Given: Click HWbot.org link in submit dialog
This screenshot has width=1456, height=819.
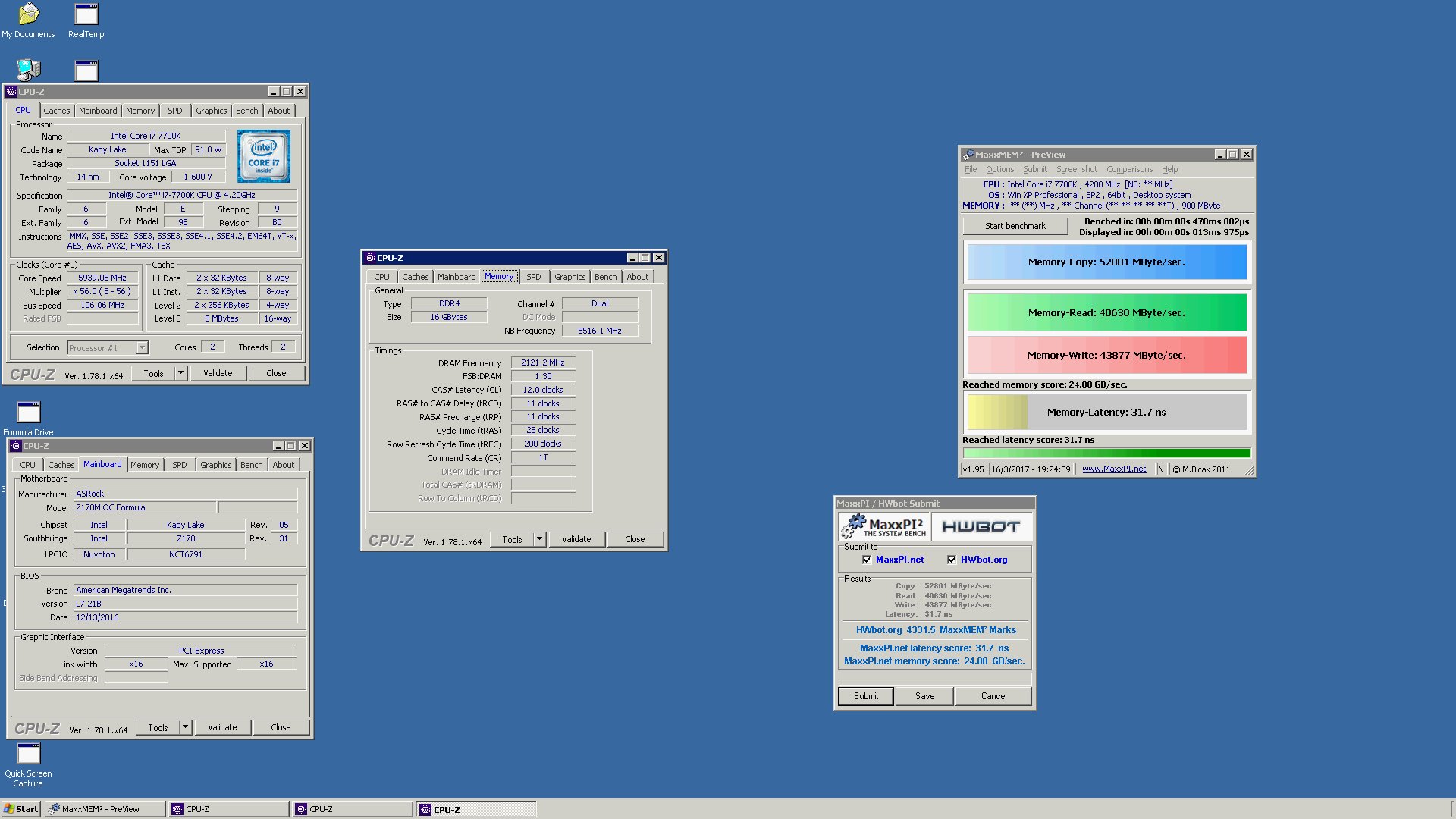Looking at the screenshot, I should (x=984, y=560).
